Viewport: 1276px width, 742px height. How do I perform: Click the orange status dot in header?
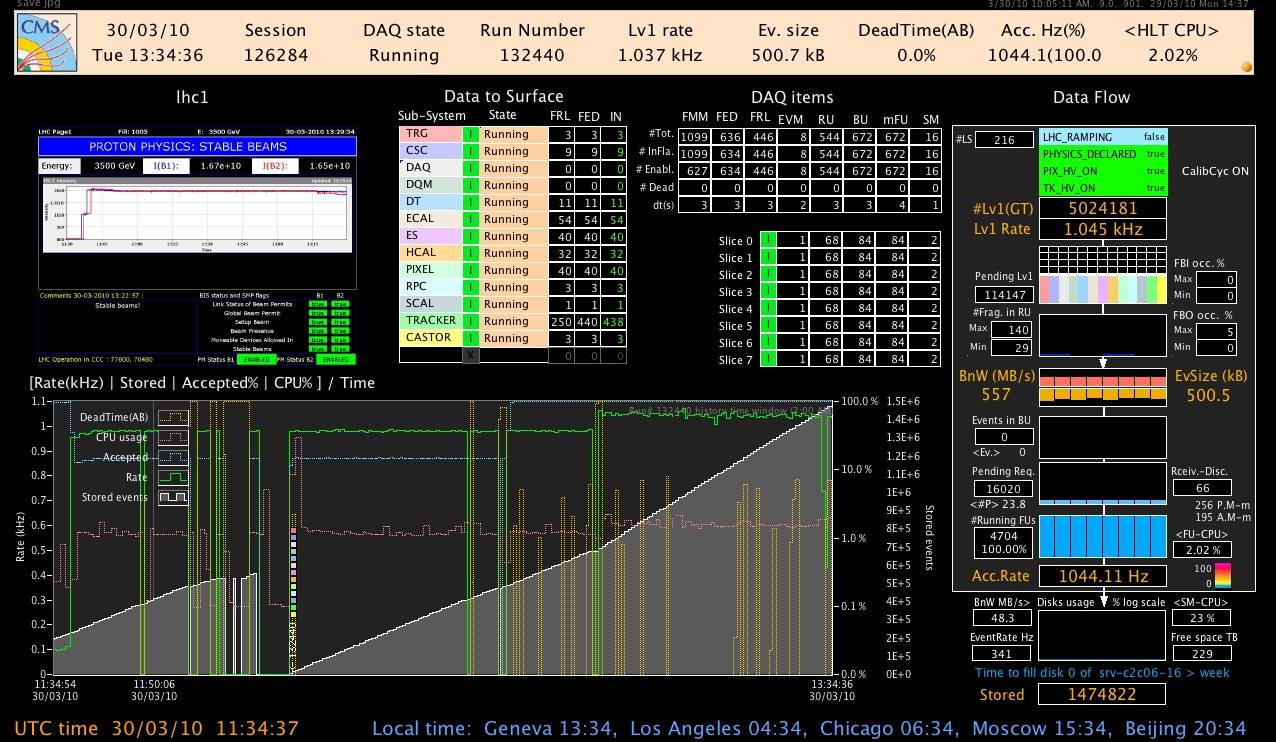coord(1246,67)
